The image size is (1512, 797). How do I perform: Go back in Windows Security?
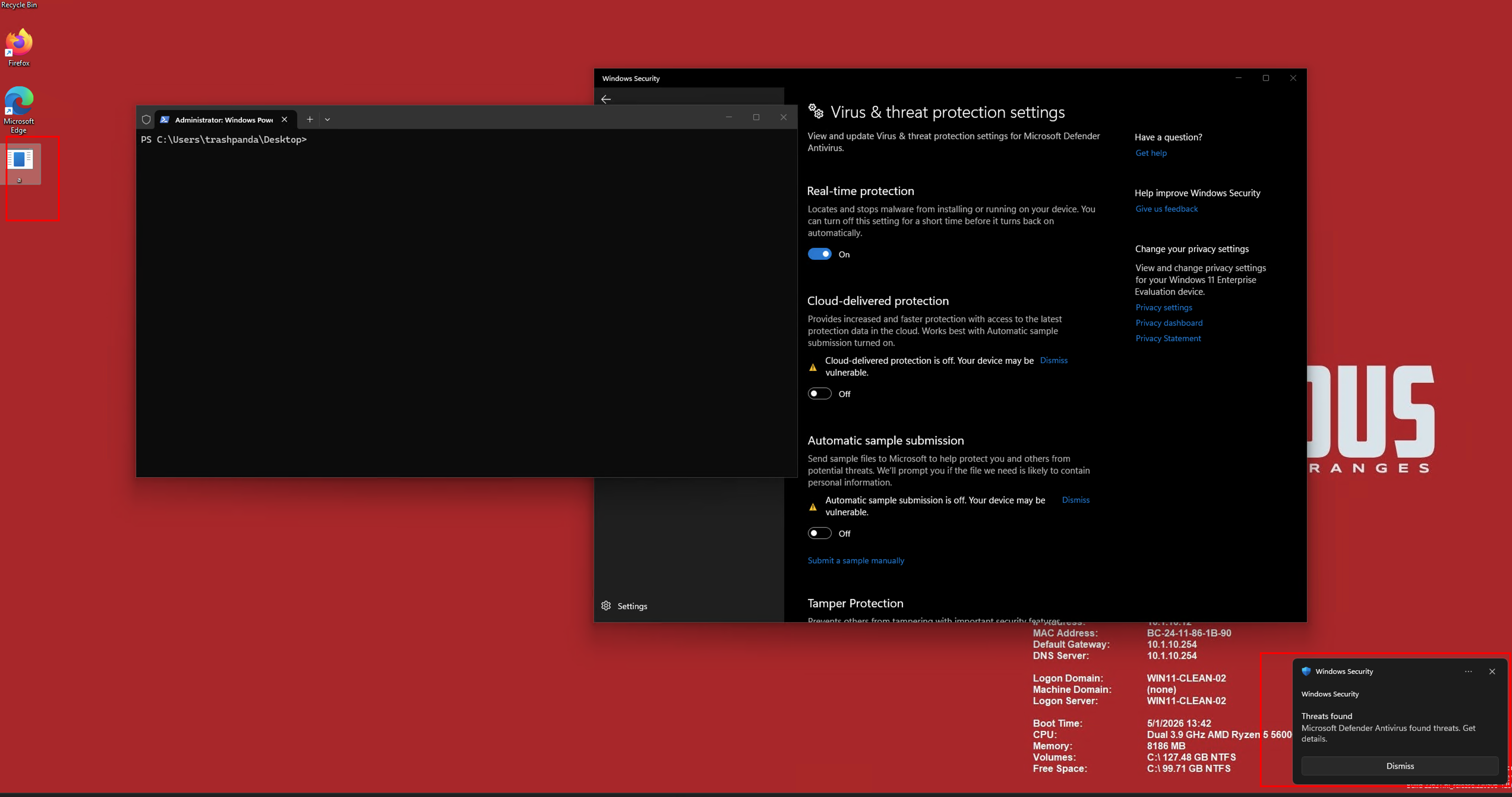click(606, 99)
